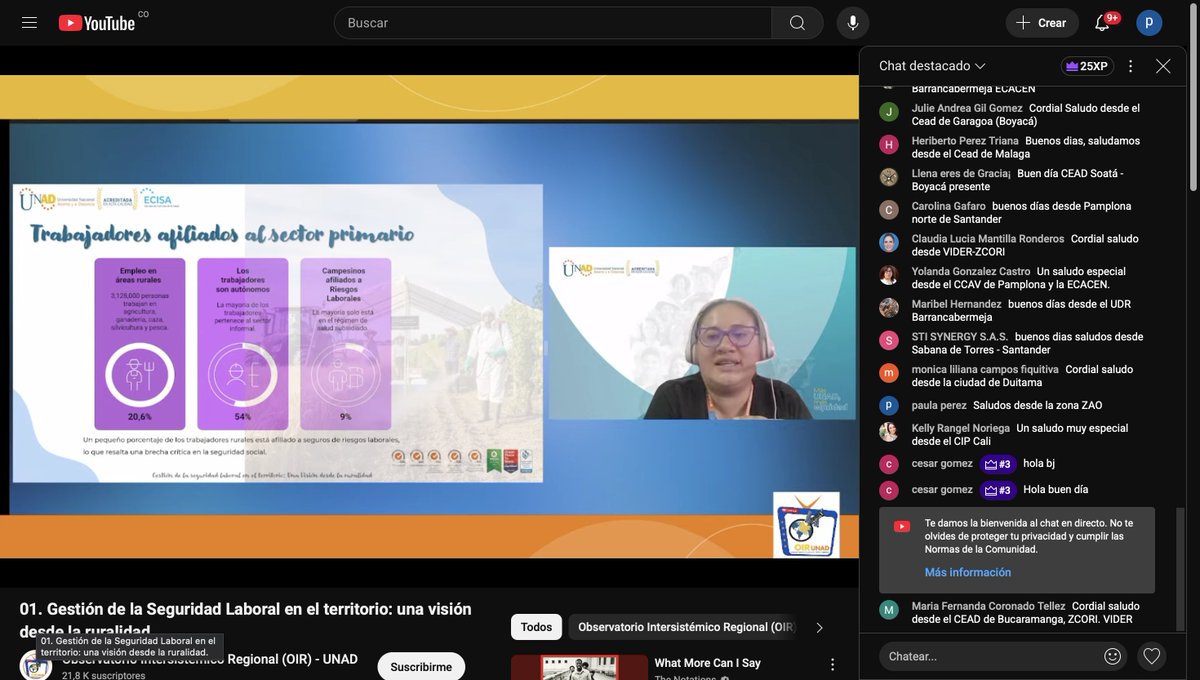
Task: Open What More Can I Say title
Action: click(708, 663)
